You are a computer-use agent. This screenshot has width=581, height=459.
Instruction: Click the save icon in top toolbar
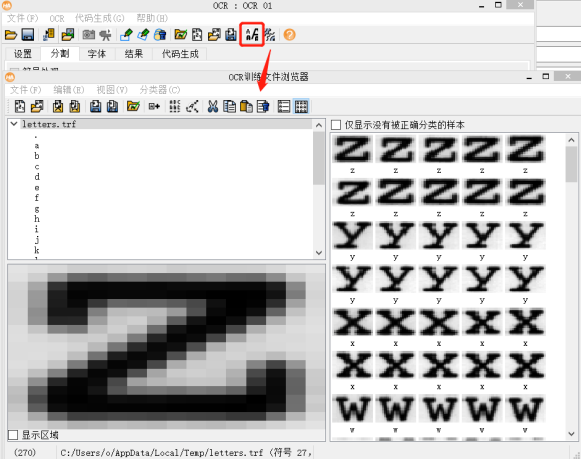pyautogui.click(x=28, y=35)
